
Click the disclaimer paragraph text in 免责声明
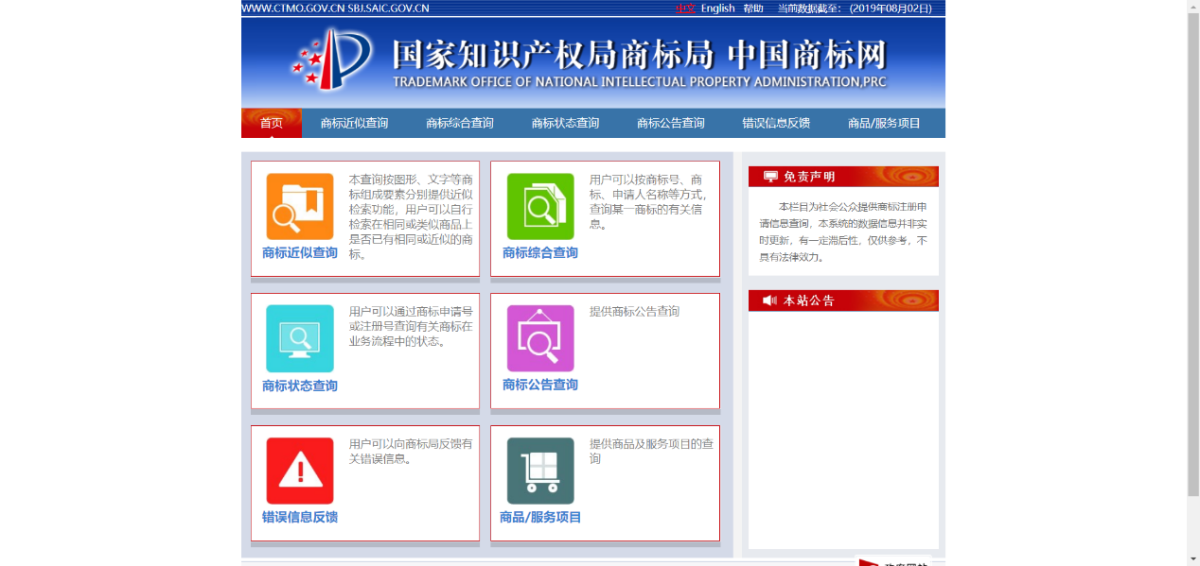(843, 231)
